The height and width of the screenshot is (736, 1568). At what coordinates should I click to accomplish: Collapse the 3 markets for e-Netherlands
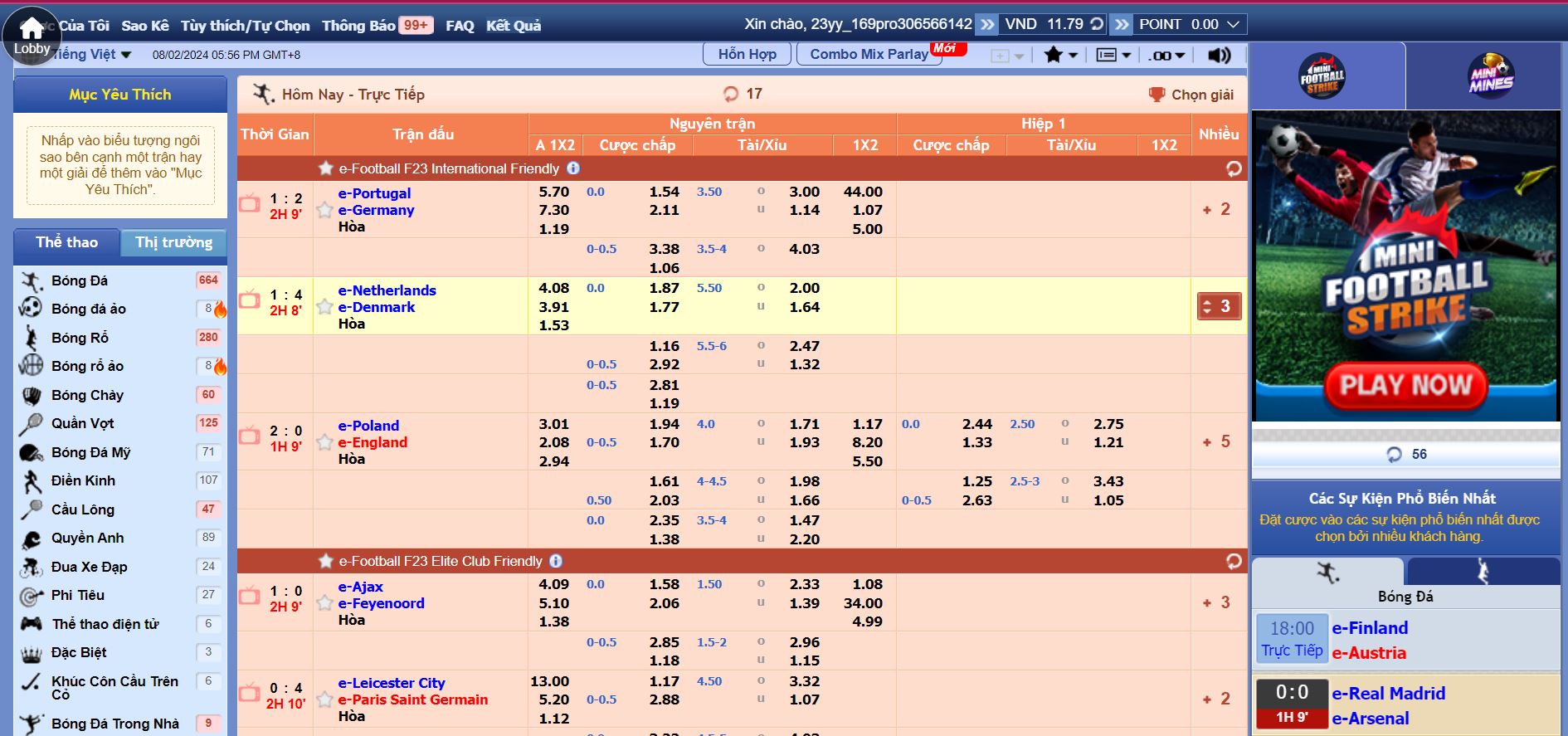coord(1219,306)
